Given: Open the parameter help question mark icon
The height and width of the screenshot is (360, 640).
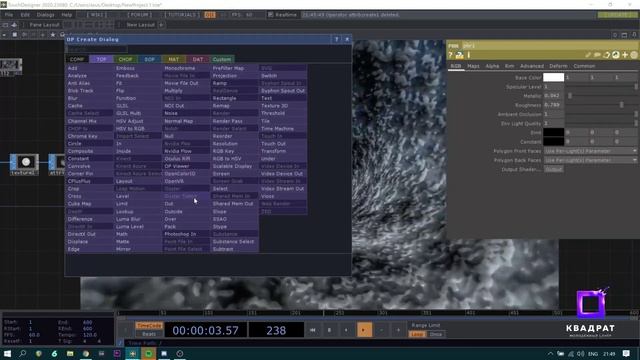Looking at the screenshot, I should pyautogui.click(x=451, y=55).
